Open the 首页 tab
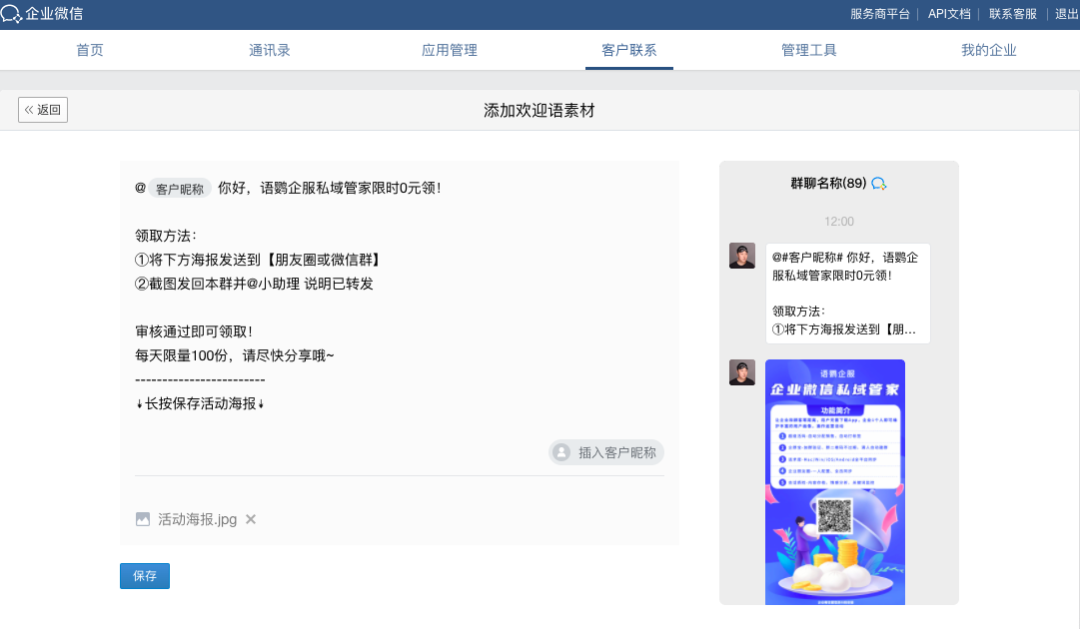Image resolution: width=1080 pixels, height=629 pixels. (x=90, y=50)
